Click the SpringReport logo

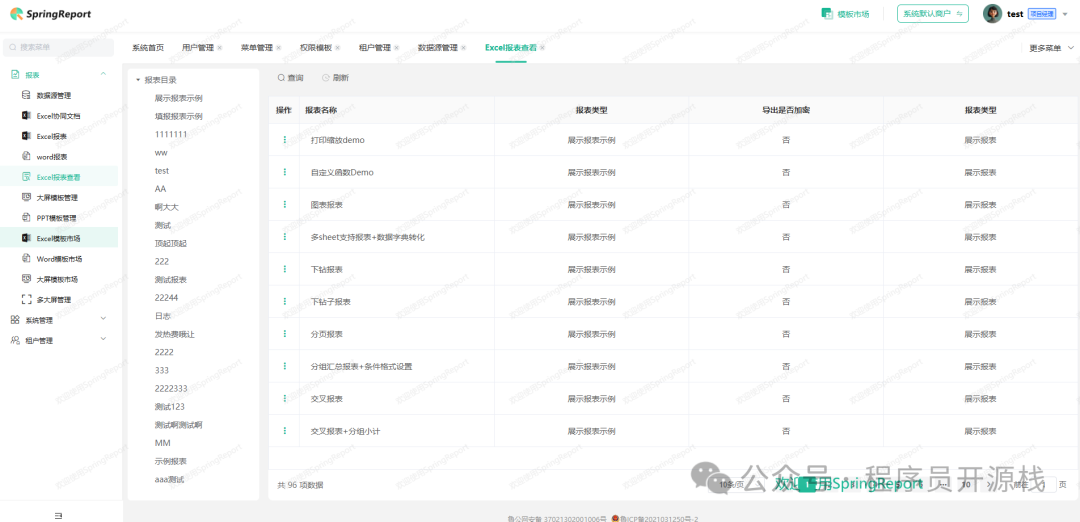[50, 14]
